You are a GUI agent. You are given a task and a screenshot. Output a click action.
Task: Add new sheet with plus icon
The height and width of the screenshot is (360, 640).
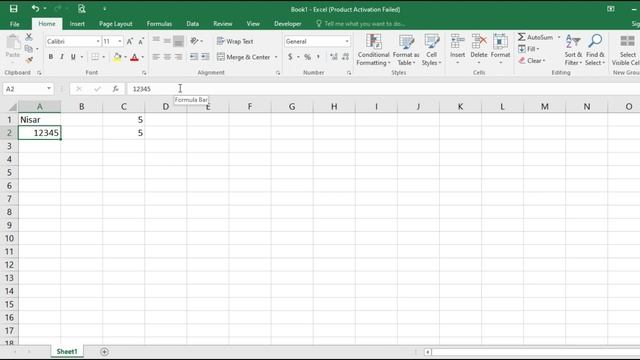(x=104, y=351)
